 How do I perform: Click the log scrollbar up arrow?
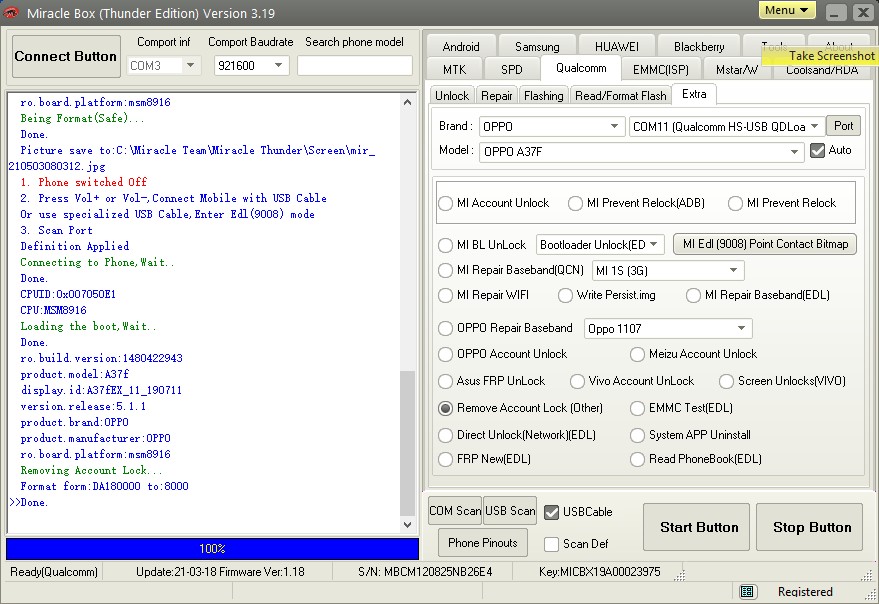pos(408,102)
